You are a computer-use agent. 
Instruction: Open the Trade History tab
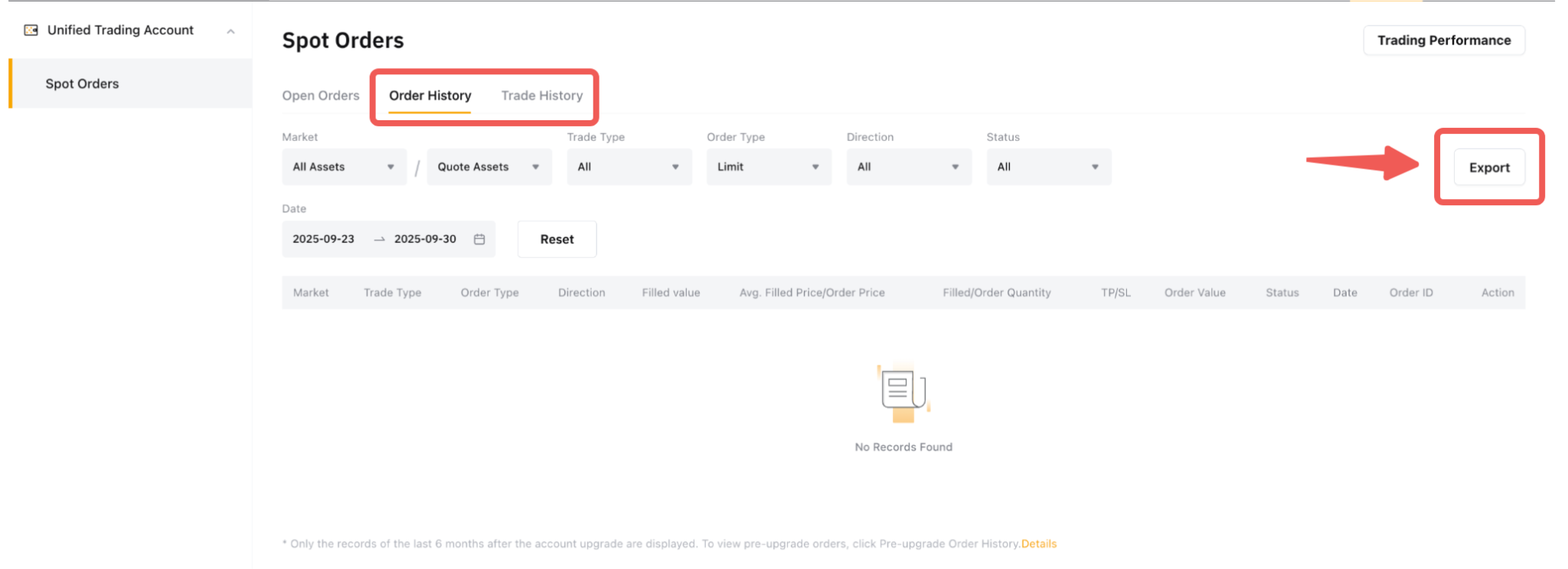coord(541,96)
